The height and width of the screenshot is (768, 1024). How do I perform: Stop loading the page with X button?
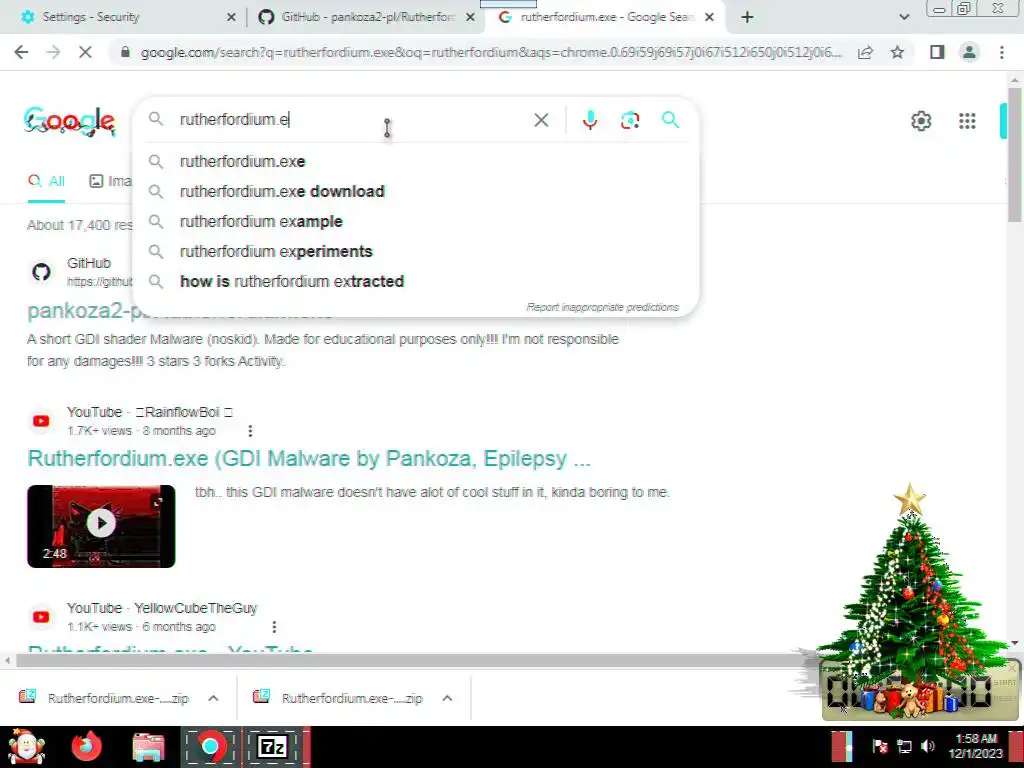click(x=85, y=52)
